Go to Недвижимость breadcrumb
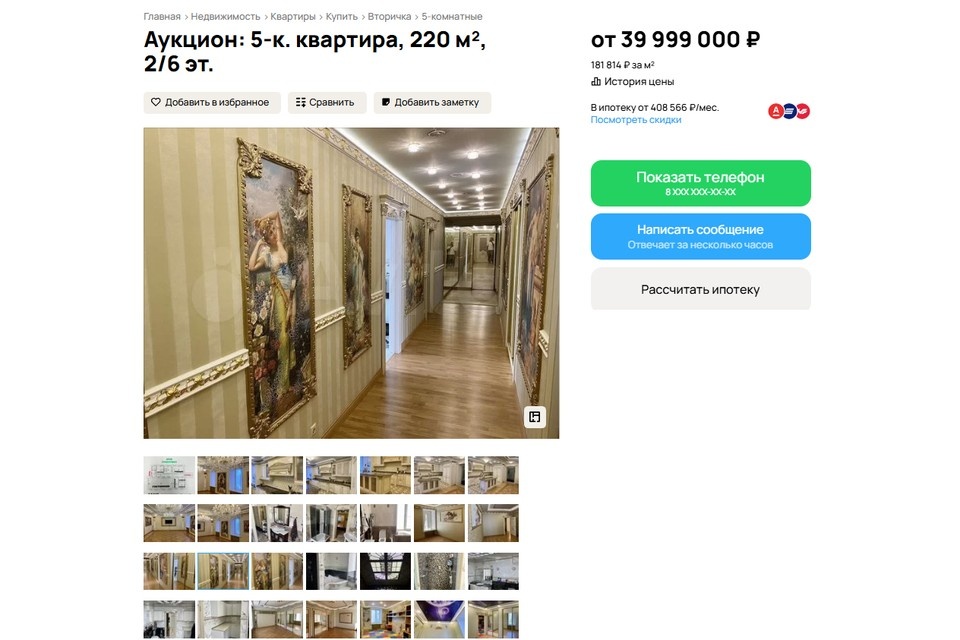This screenshot has width=960, height=640. click(x=225, y=17)
